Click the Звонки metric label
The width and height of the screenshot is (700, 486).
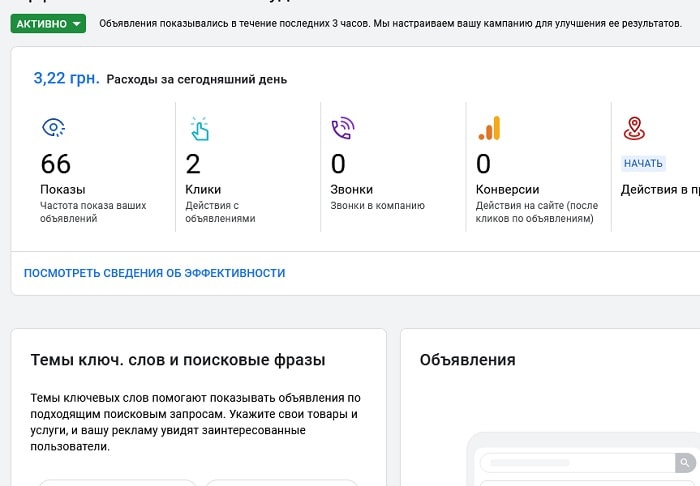(351, 189)
